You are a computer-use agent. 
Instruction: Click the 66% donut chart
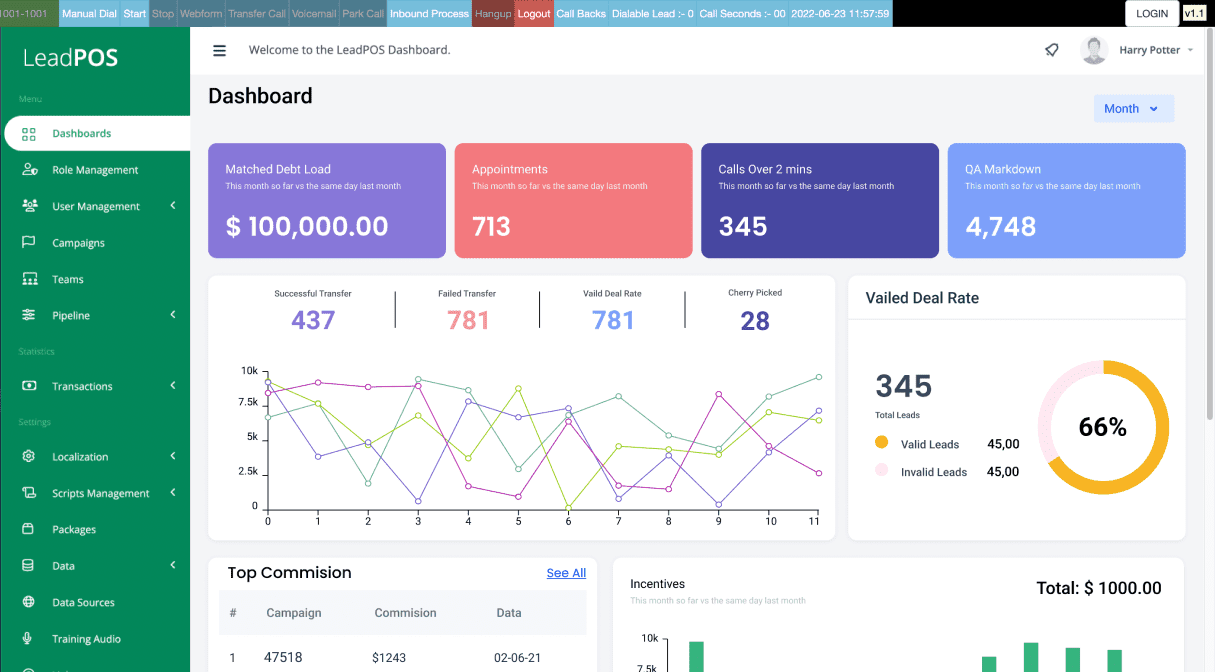1103,427
